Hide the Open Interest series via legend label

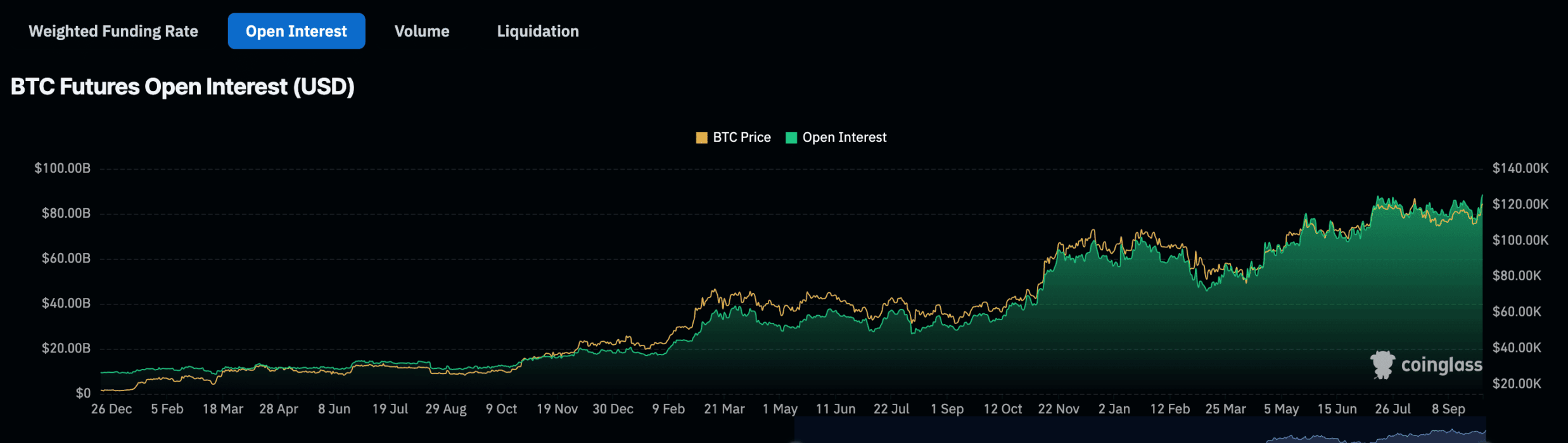844,137
